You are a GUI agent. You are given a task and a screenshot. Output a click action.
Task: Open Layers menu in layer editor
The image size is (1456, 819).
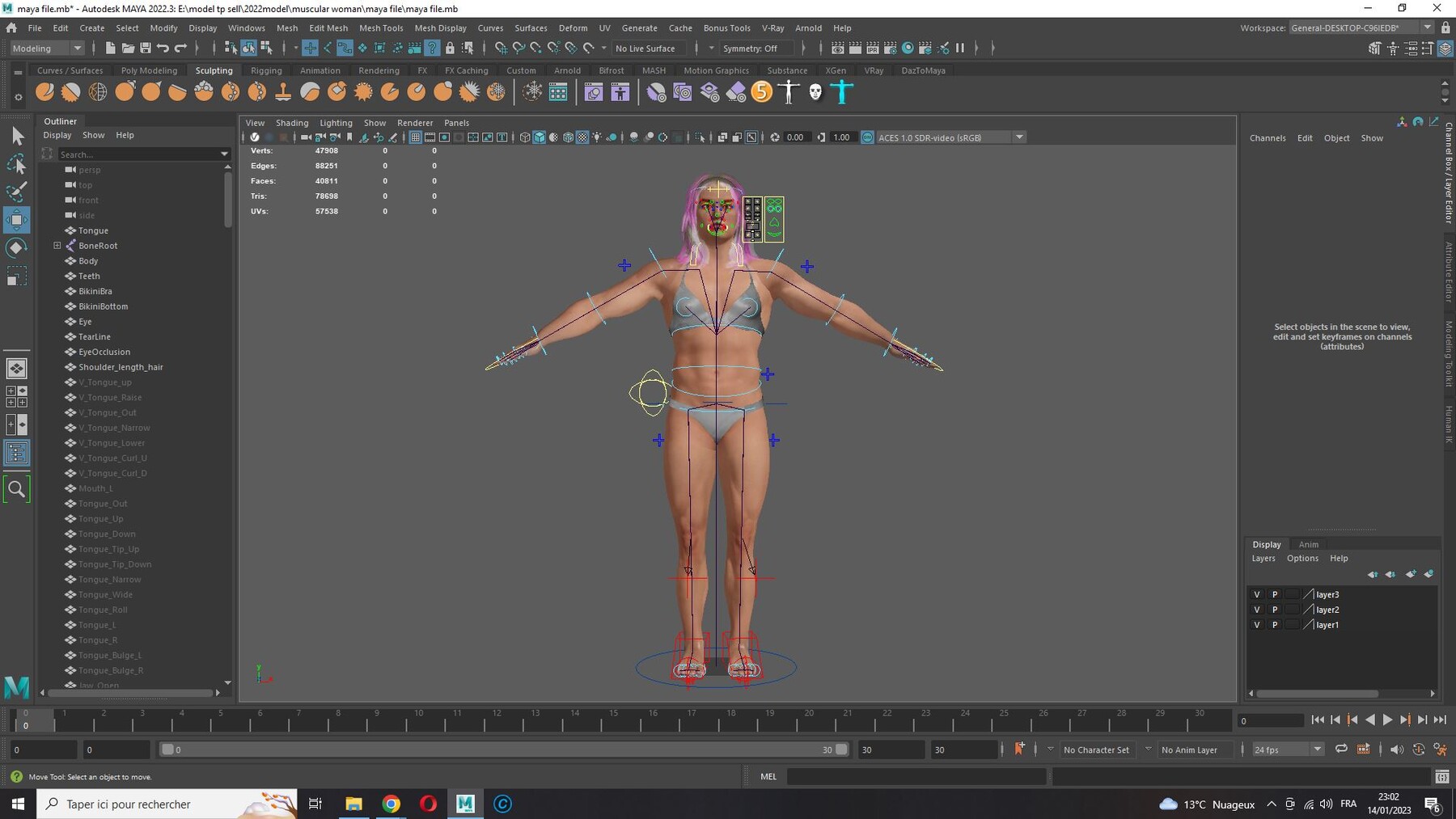click(1263, 559)
